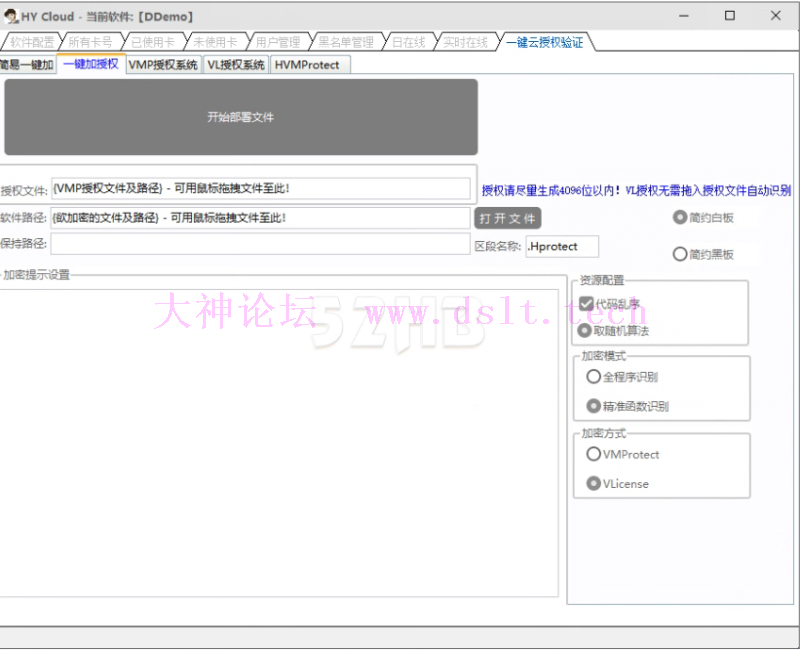Click the 授权文件 path input field
The height and width of the screenshot is (650, 801).
click(260, 189)
